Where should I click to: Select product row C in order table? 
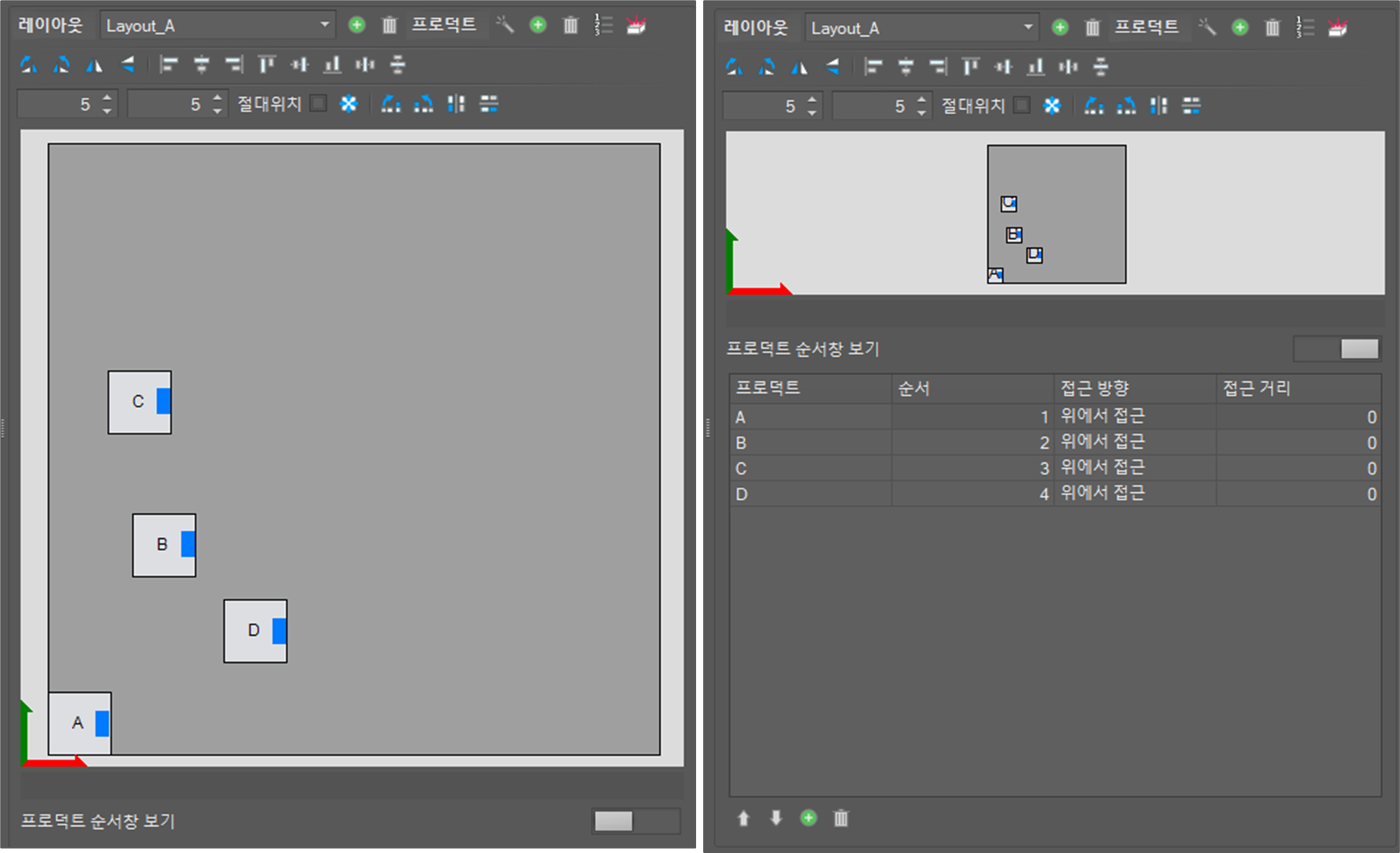[810, 468]
